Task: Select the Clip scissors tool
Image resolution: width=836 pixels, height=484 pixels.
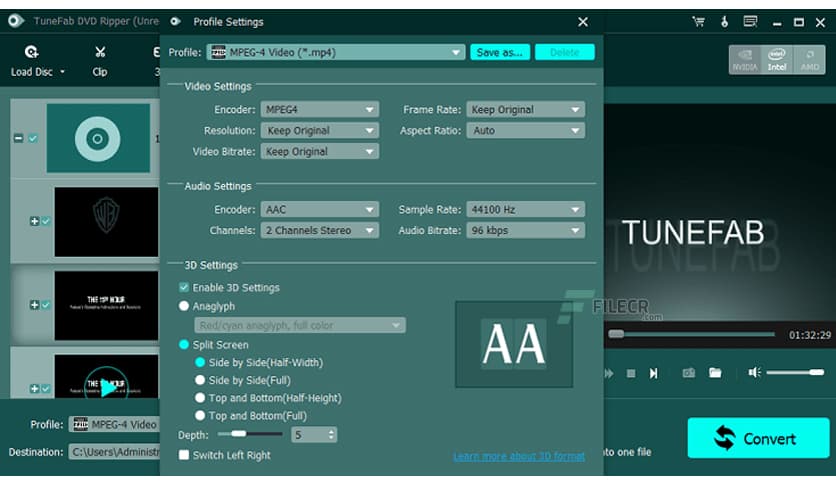Action: [x=100, y=61]
